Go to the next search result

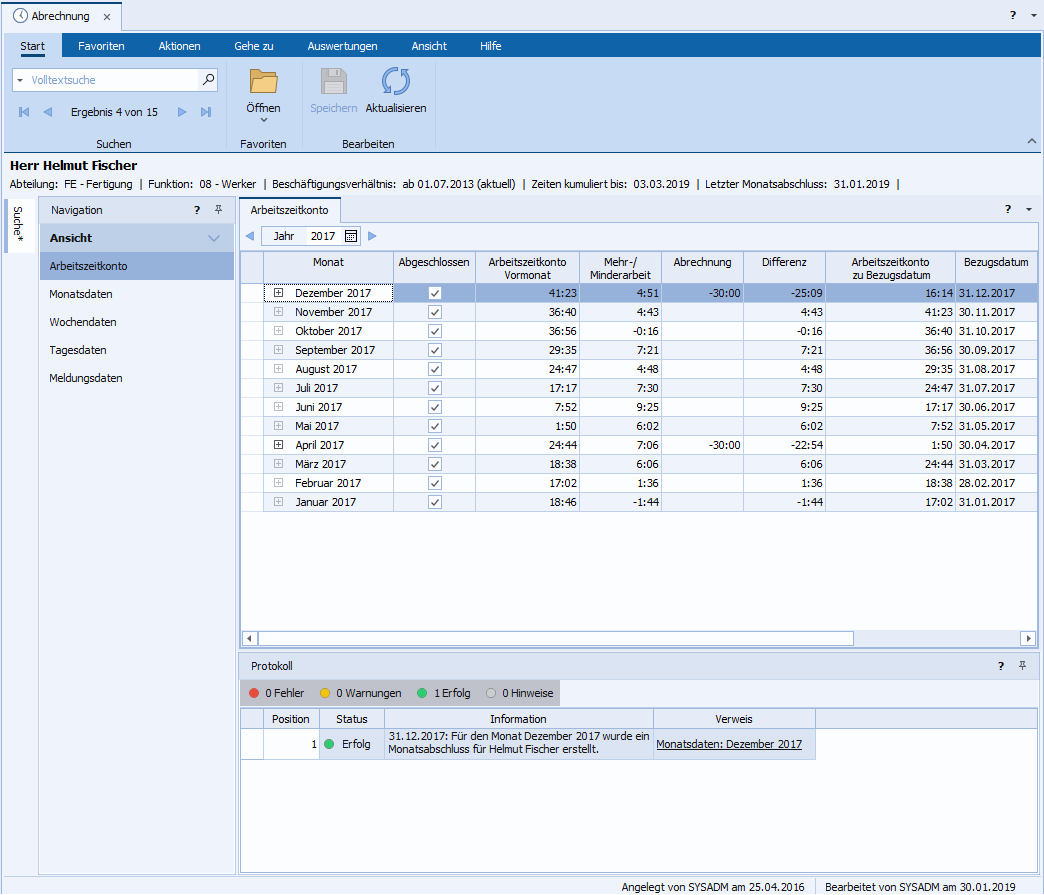182,112
